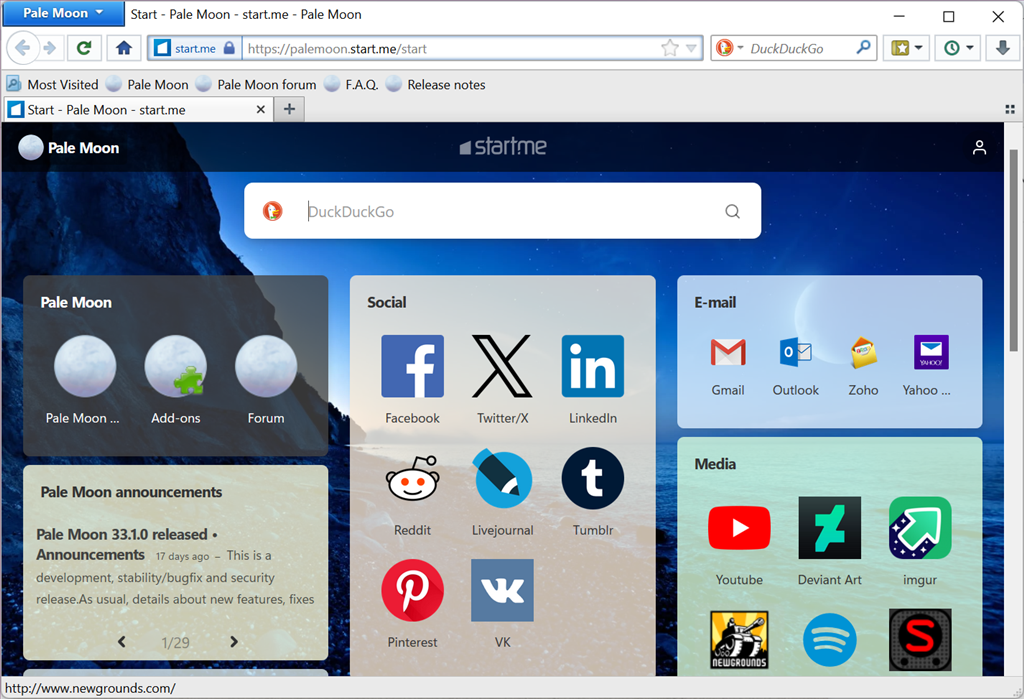Open the Livejournal shortcut icon
1024x699 pixels.
pyautogui.click(x=502, y=478)
